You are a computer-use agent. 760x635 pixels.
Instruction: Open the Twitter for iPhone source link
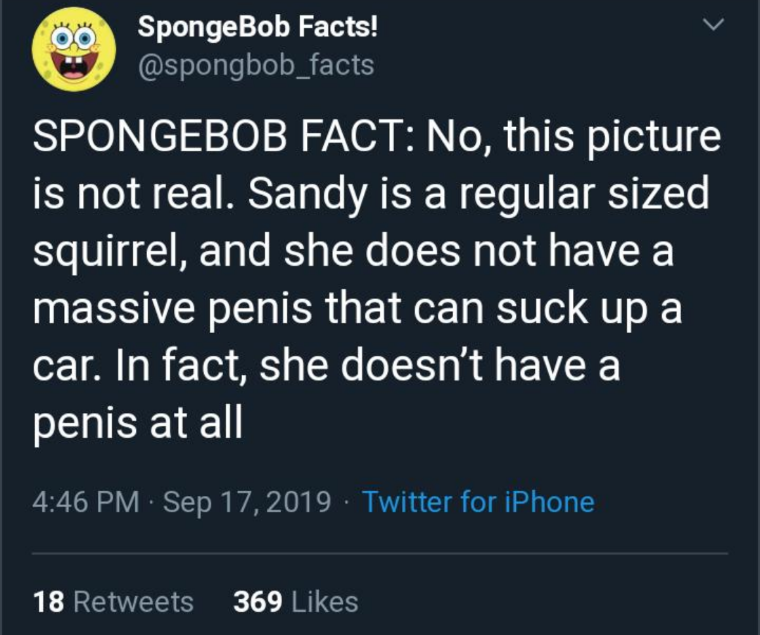click(x=477, y=501)
